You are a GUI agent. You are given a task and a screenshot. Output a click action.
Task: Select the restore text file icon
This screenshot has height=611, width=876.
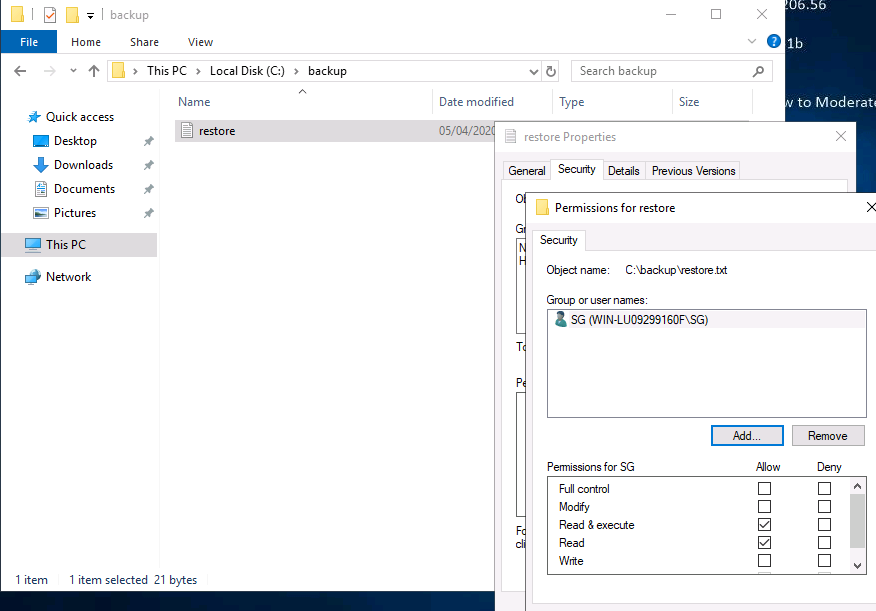187,131
